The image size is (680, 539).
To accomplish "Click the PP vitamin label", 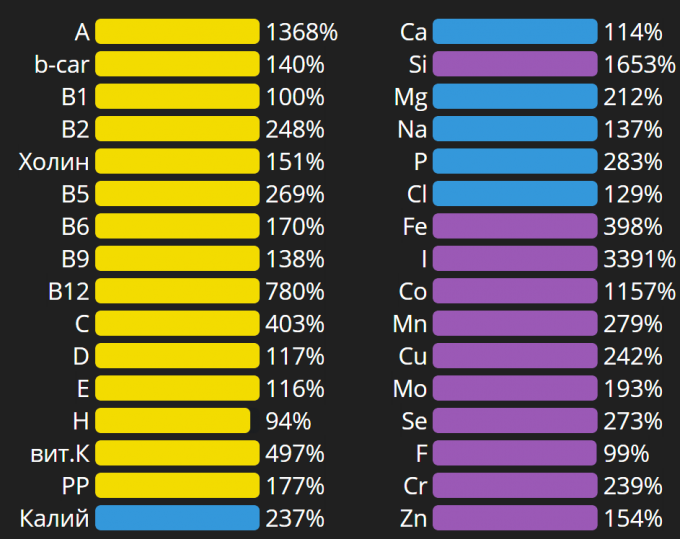I will 75,486.
